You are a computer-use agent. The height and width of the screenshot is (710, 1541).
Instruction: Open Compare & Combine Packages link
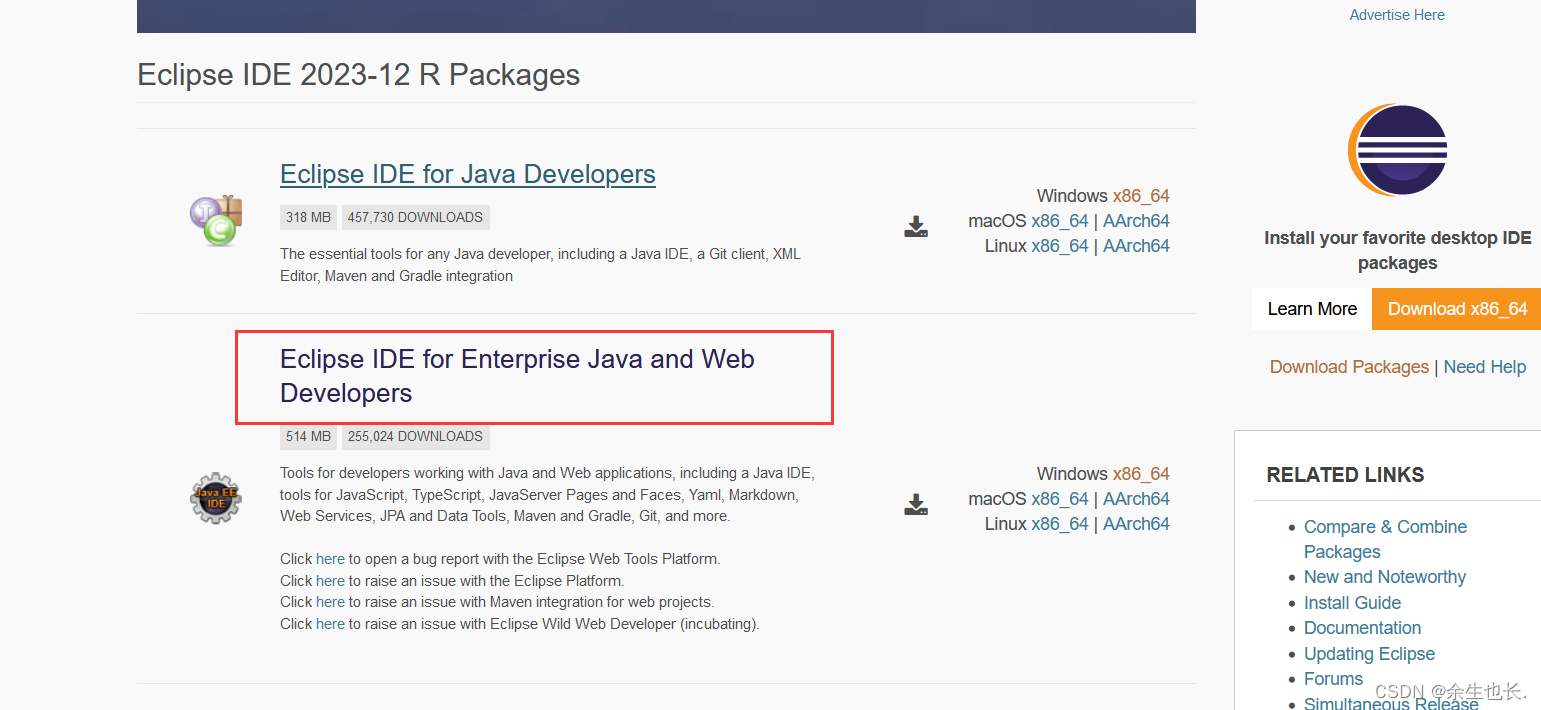point(1385,539)
